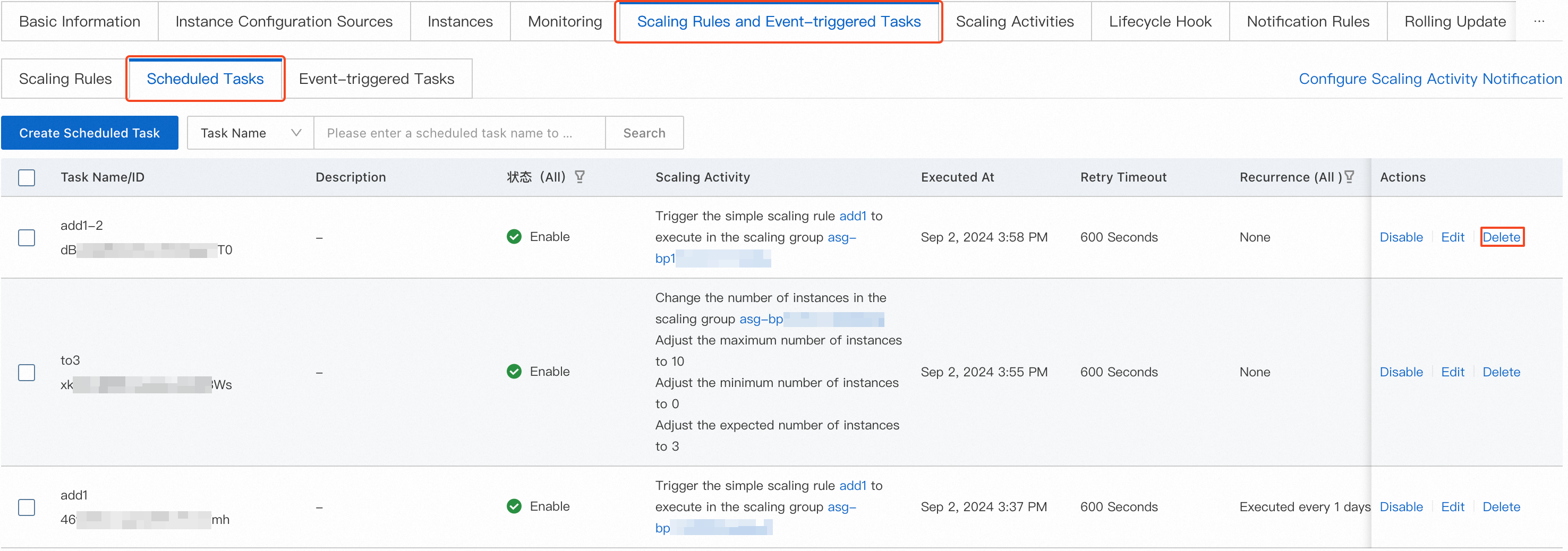Disable the add1 daily scheduled task
1568x551 pixels.
click(1401, 507)
